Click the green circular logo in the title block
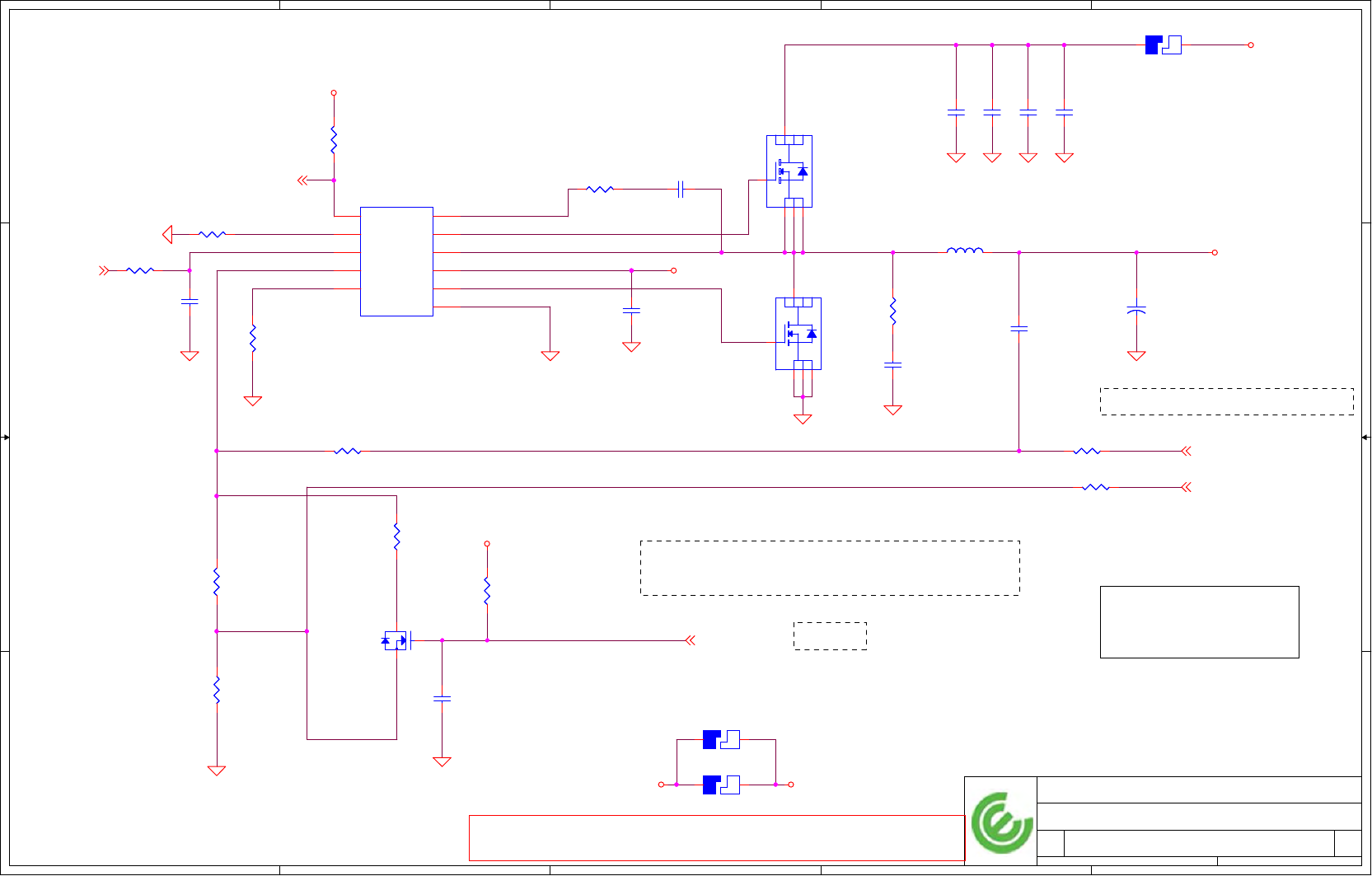Image resolution: width=1372 pixels, height=876 pixels. [1001, 822]
